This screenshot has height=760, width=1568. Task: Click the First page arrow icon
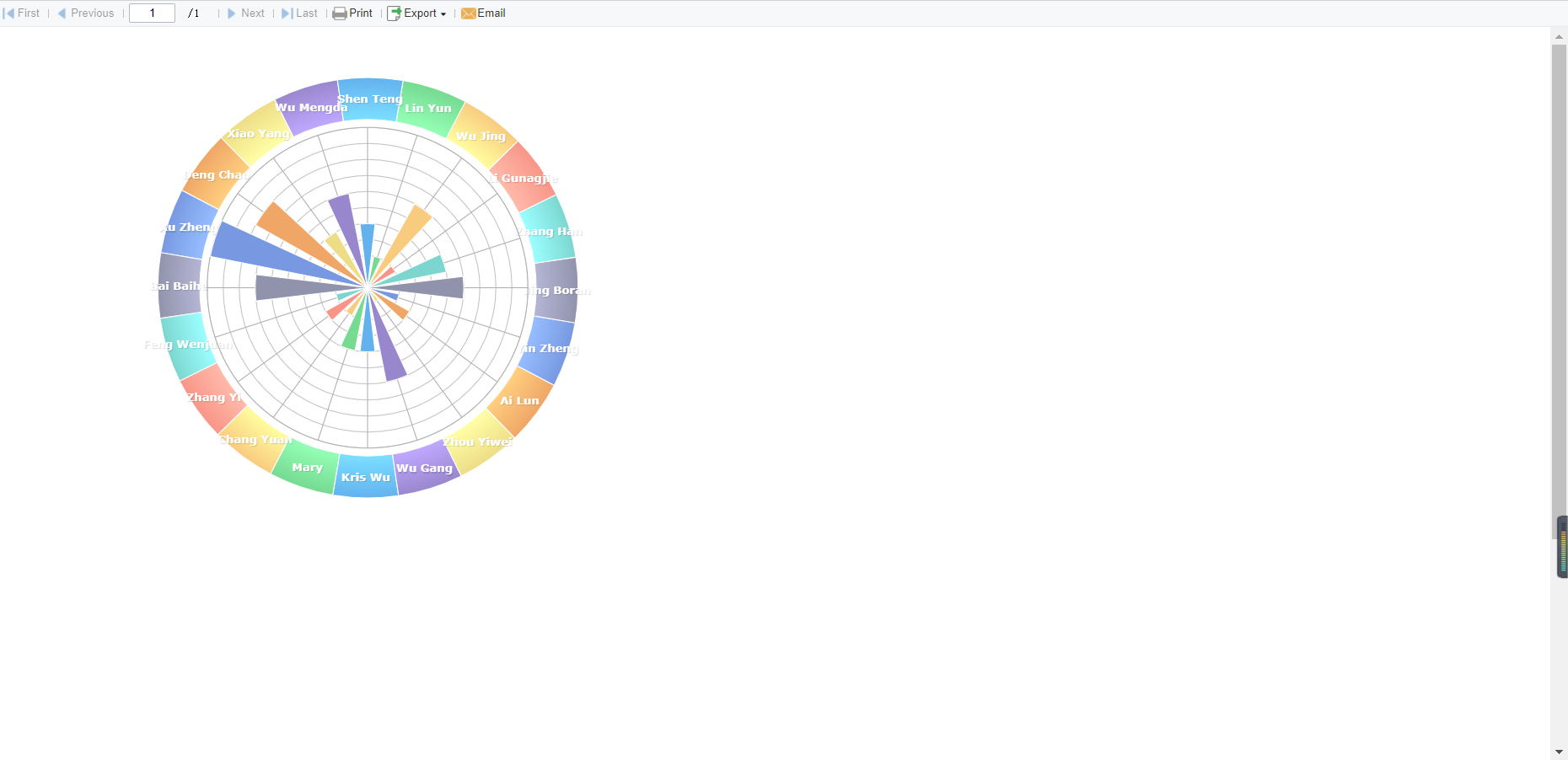click(8, 13)
